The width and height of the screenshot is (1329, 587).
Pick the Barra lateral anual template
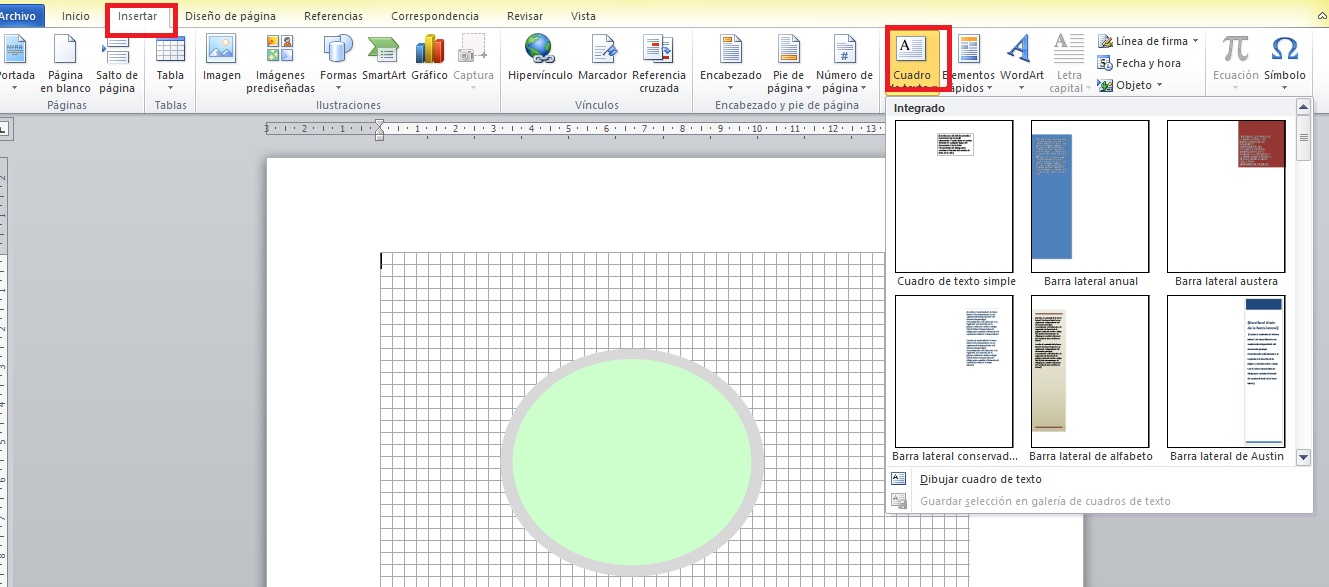coord(1090,197)
